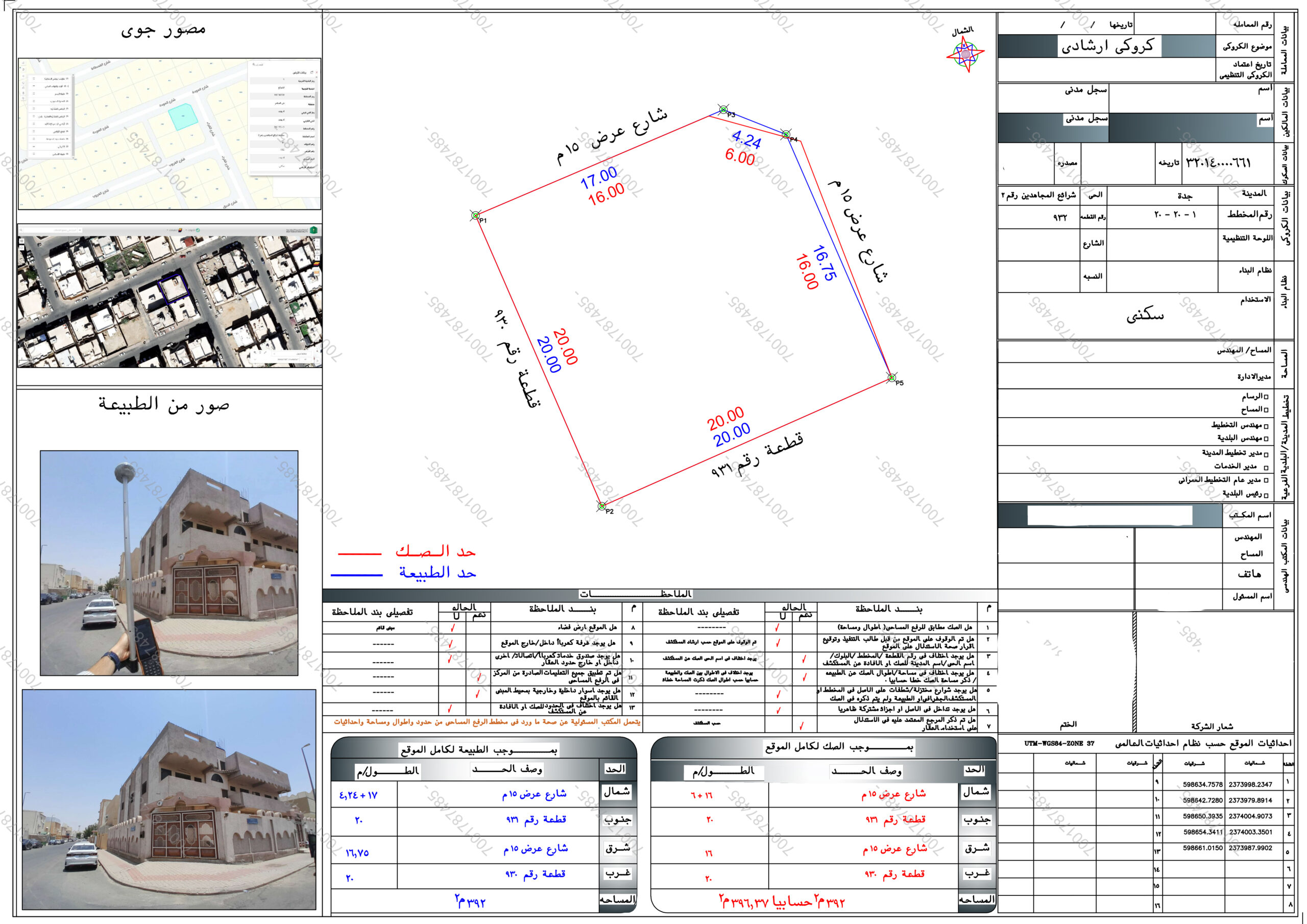Click the red deed boundary legend line
Viewport: 1307px width, 924px height.
click(x=359, y=553)
